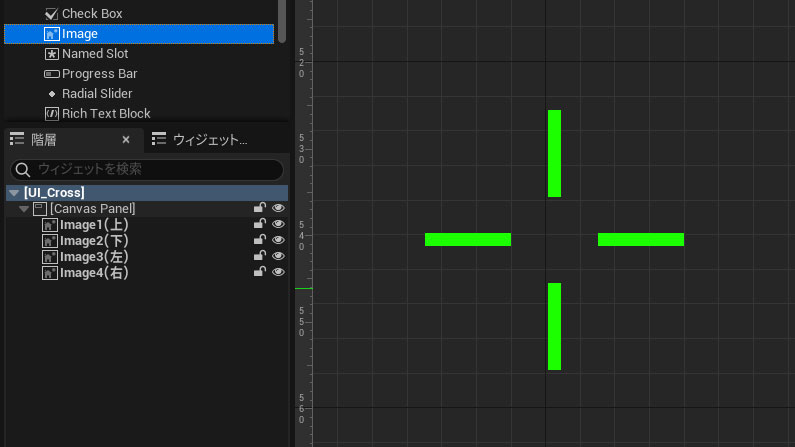Collapse the [UI_Cross] root node

click(14, 193)
